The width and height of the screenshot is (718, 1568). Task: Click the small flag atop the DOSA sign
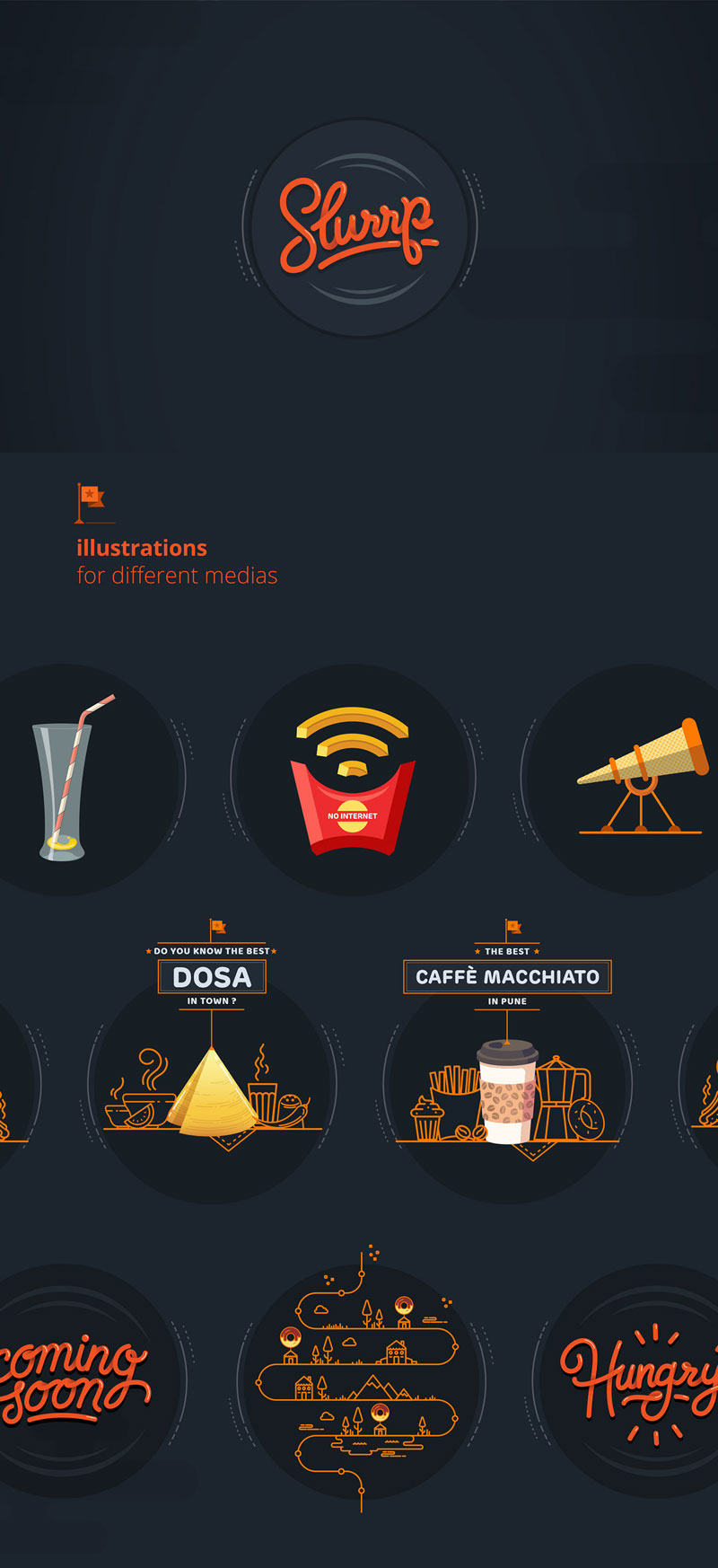pyautogui.click(x=217, y=928)
